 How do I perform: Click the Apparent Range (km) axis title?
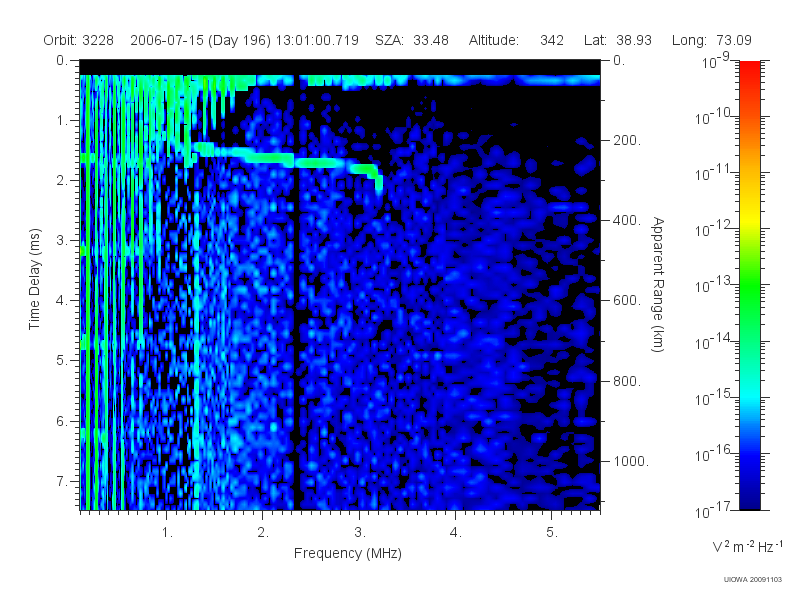pyautogui.click(x=658, y=284)
